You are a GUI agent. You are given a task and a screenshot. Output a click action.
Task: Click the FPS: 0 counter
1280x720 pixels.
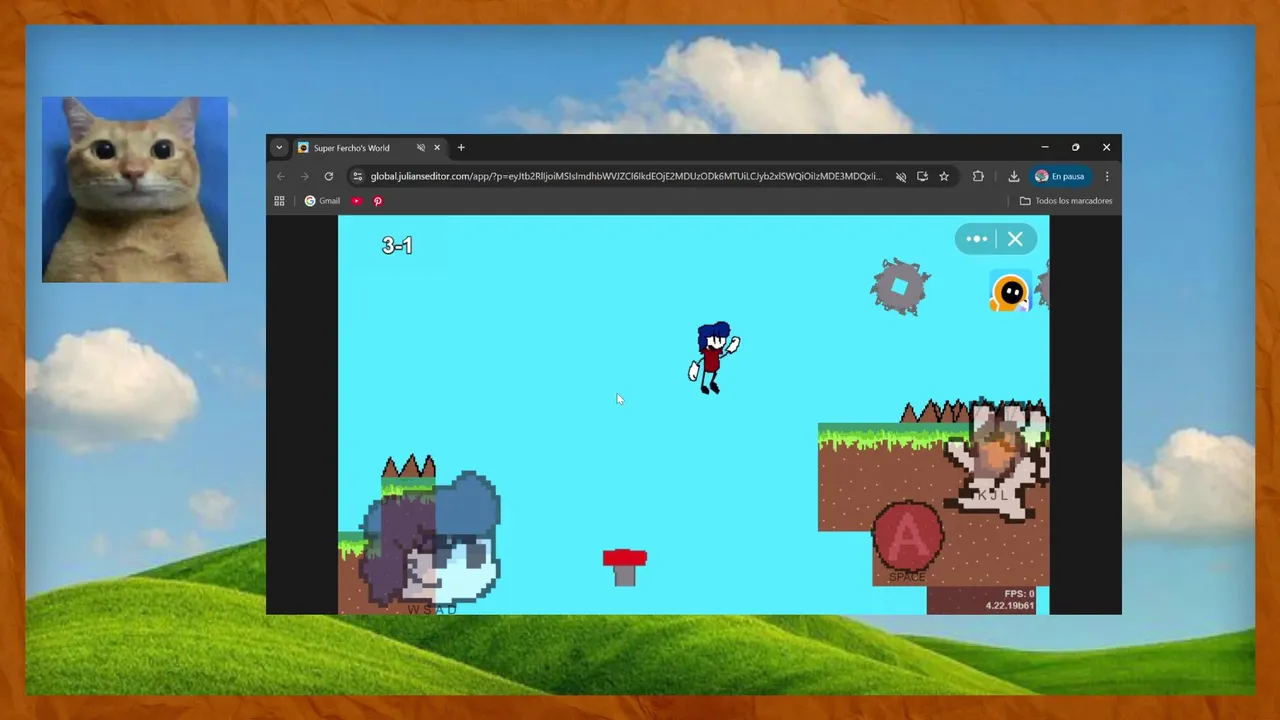(x=1019, y=594)
